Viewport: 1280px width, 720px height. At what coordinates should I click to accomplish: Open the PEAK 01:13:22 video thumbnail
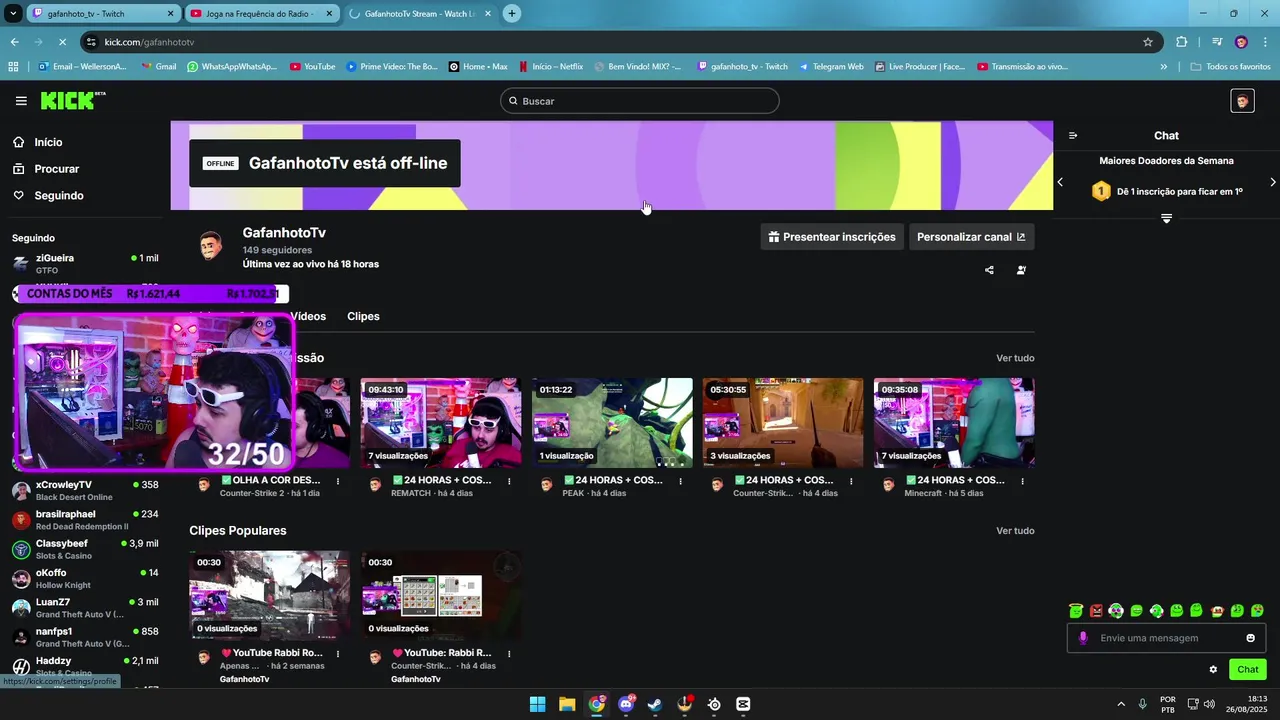pos(612,423)
